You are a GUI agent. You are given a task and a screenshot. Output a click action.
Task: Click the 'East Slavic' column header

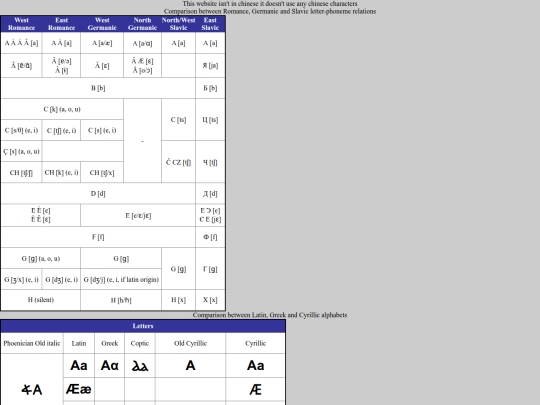[x=210, y=24]
